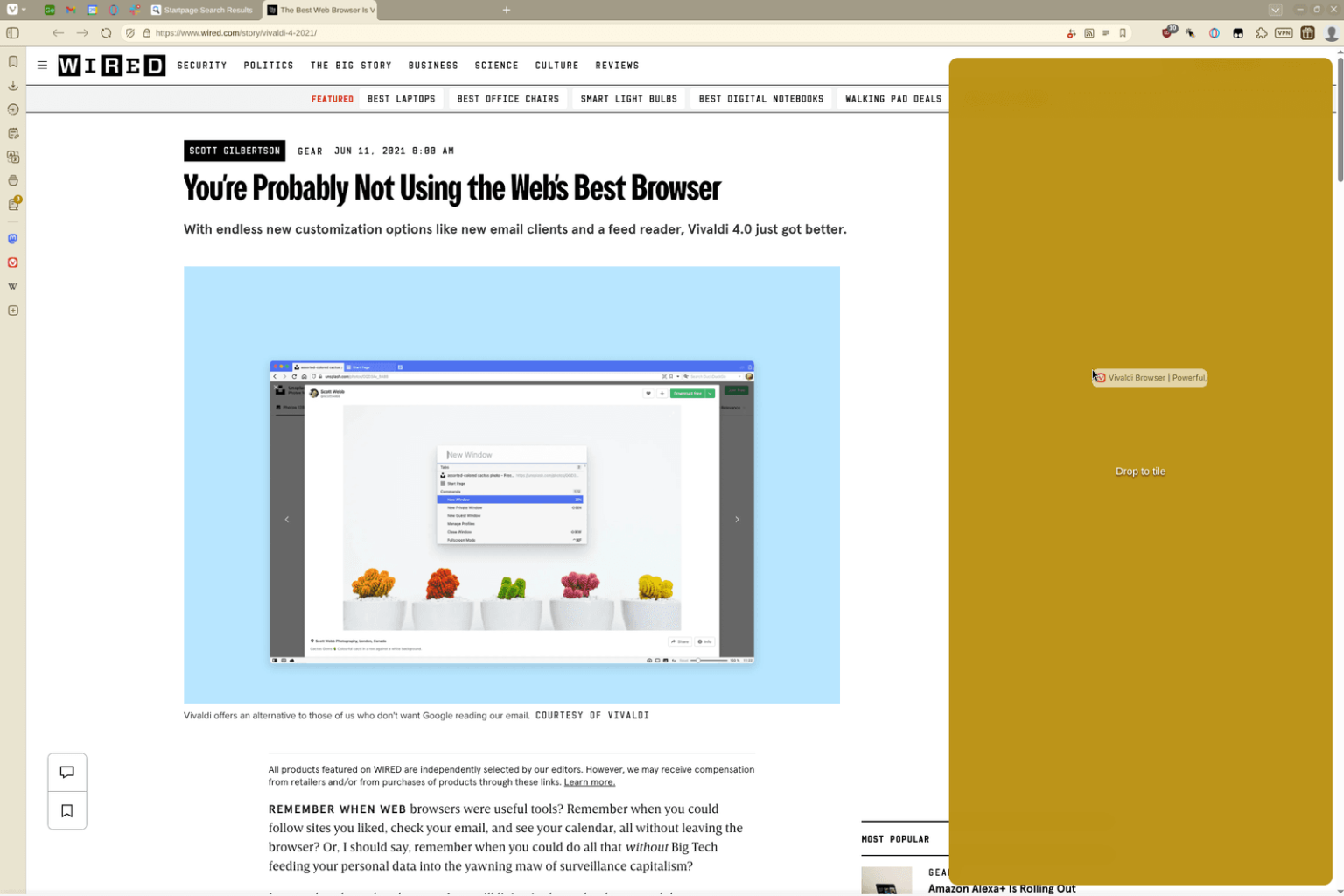Toggle the VPN button
Viewport: 1344px width, 896px height.
pyautogui.click(x=1284, y=33)
